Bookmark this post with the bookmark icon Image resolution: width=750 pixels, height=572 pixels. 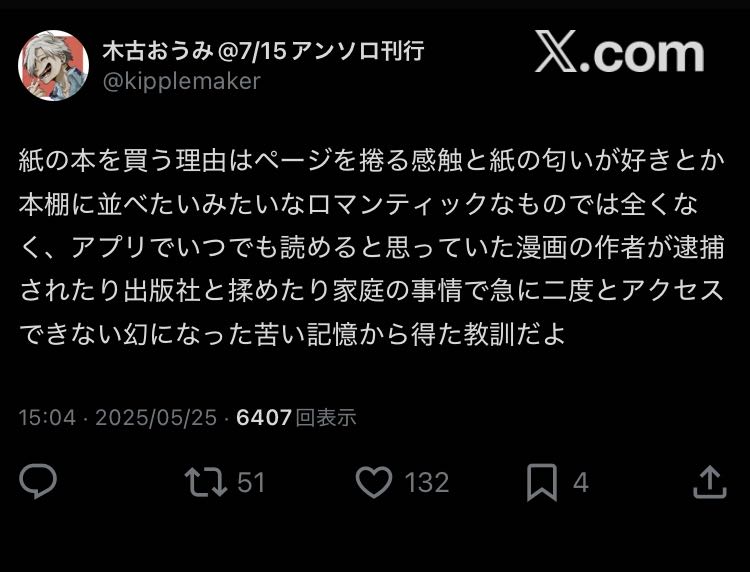coord(542,482)
